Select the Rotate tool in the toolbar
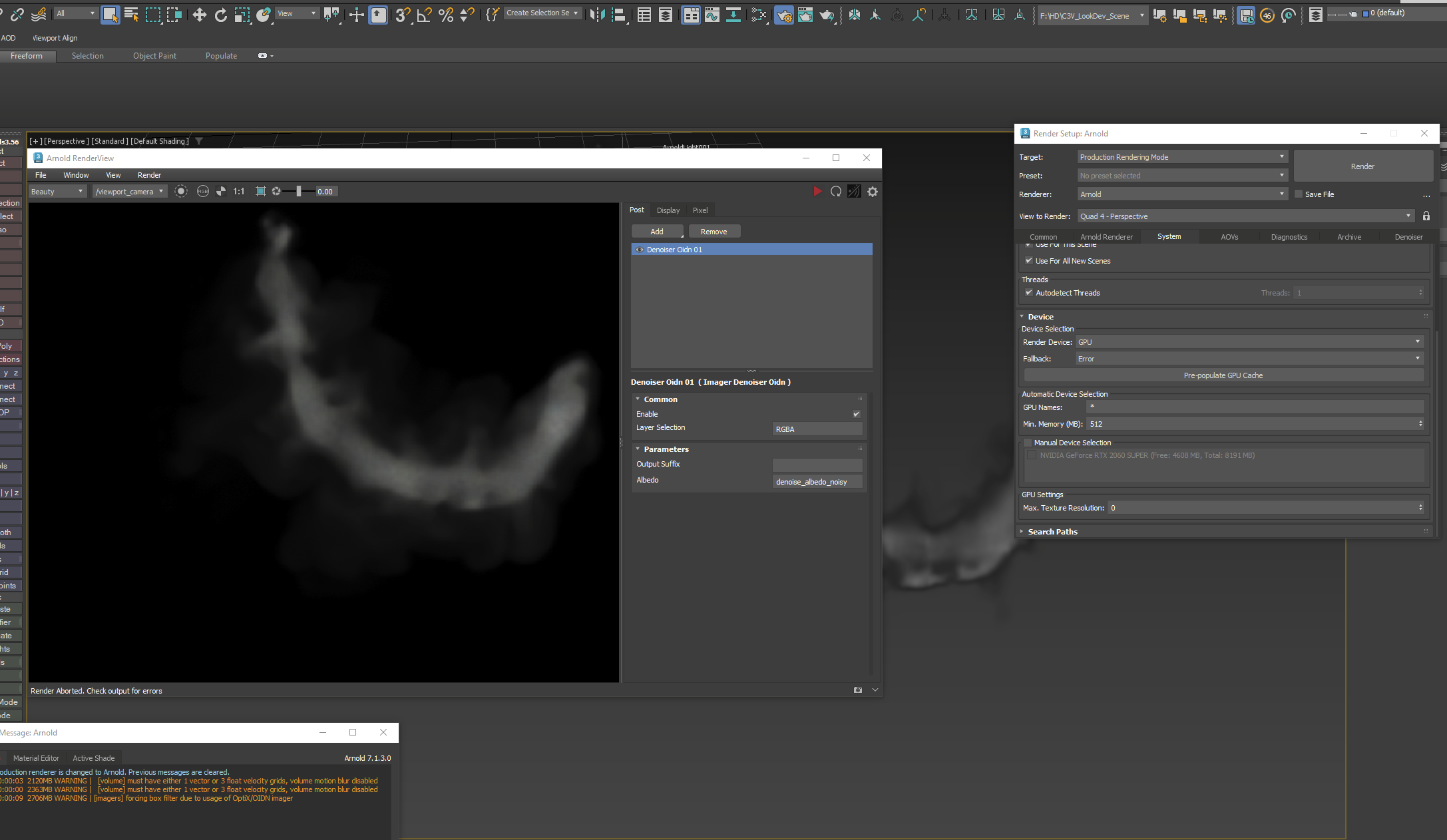 point(221,14)
